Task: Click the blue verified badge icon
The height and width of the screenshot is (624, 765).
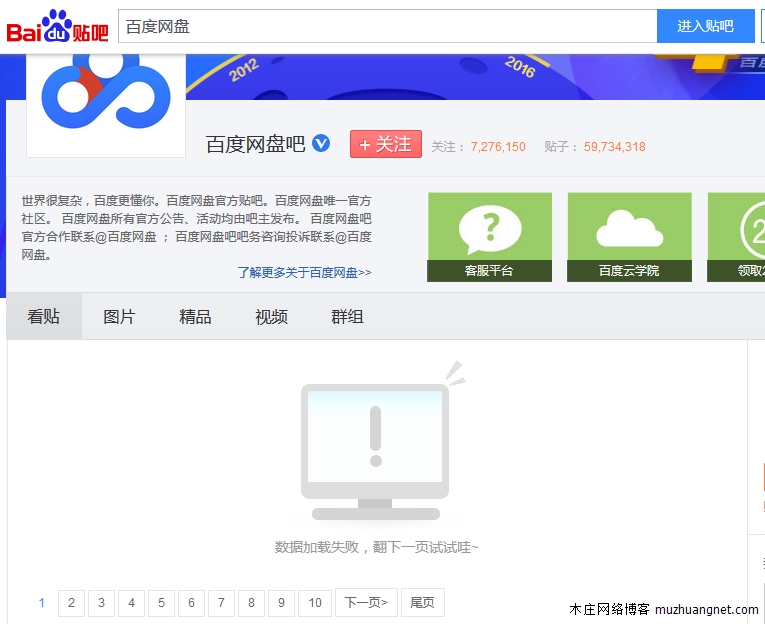Action: [x=321, y=143]
